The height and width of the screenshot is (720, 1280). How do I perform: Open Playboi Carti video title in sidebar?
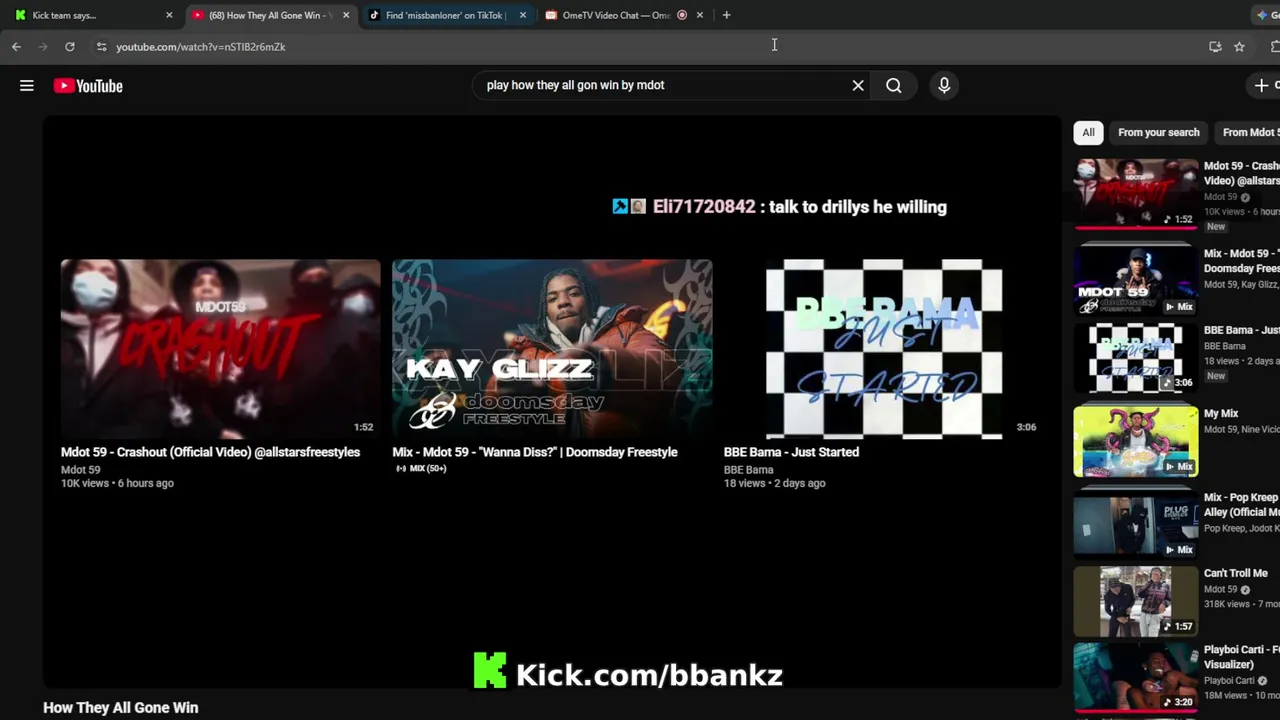pyautogui.click(x=1242, y=657)
